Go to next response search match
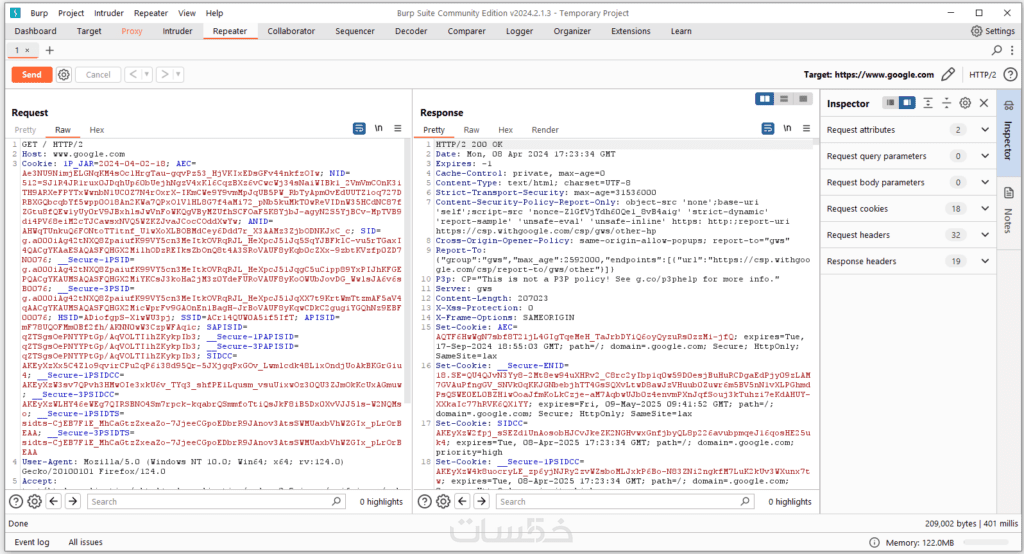 pos(481,502)
